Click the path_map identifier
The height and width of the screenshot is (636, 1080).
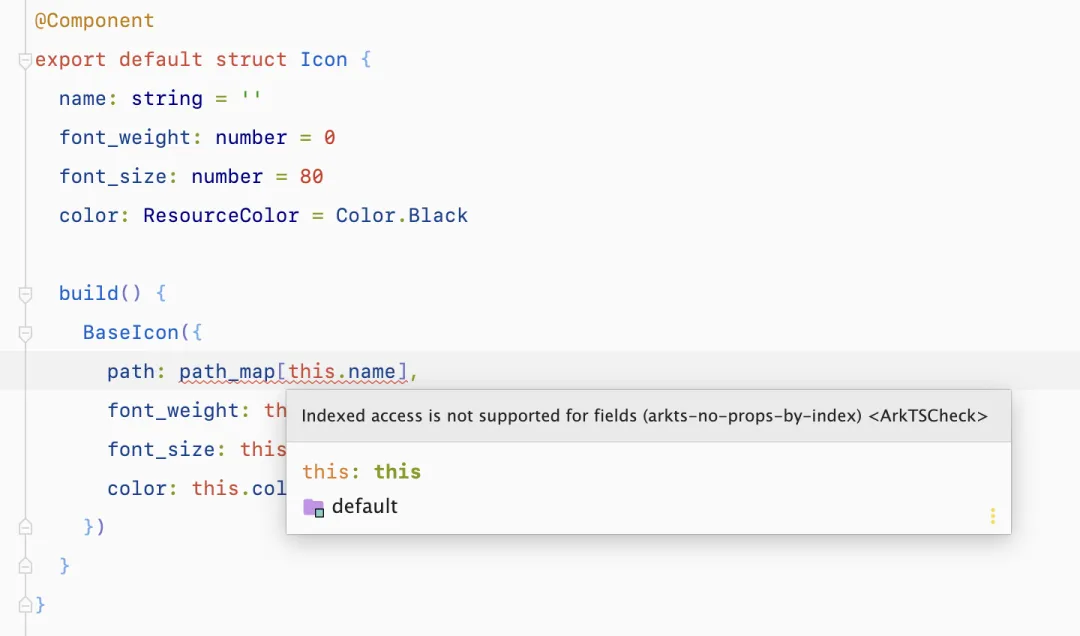tap(227, 372)
